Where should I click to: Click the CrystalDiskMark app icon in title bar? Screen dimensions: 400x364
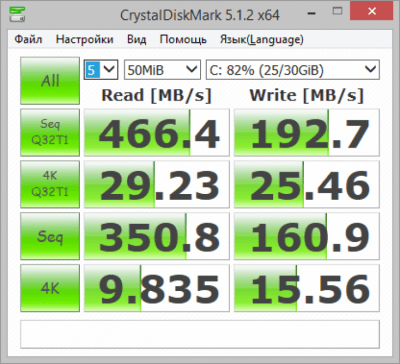click(18, 14)
